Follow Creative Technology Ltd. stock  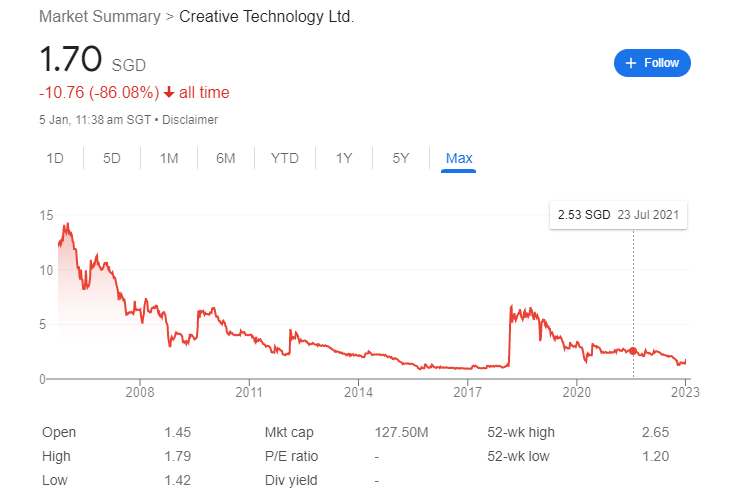click(652, 63)
